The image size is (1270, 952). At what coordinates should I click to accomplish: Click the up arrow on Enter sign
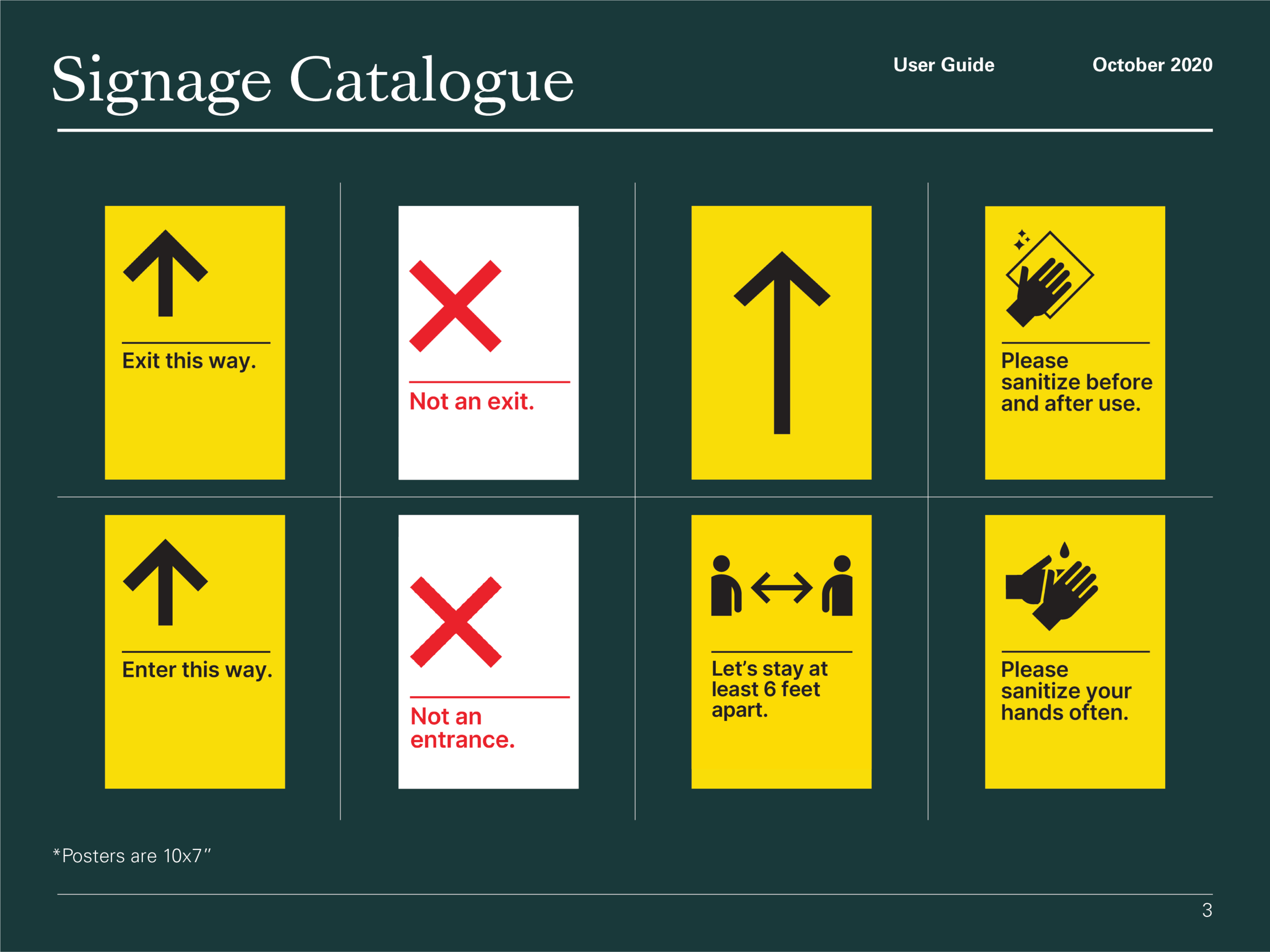[165, 582]
